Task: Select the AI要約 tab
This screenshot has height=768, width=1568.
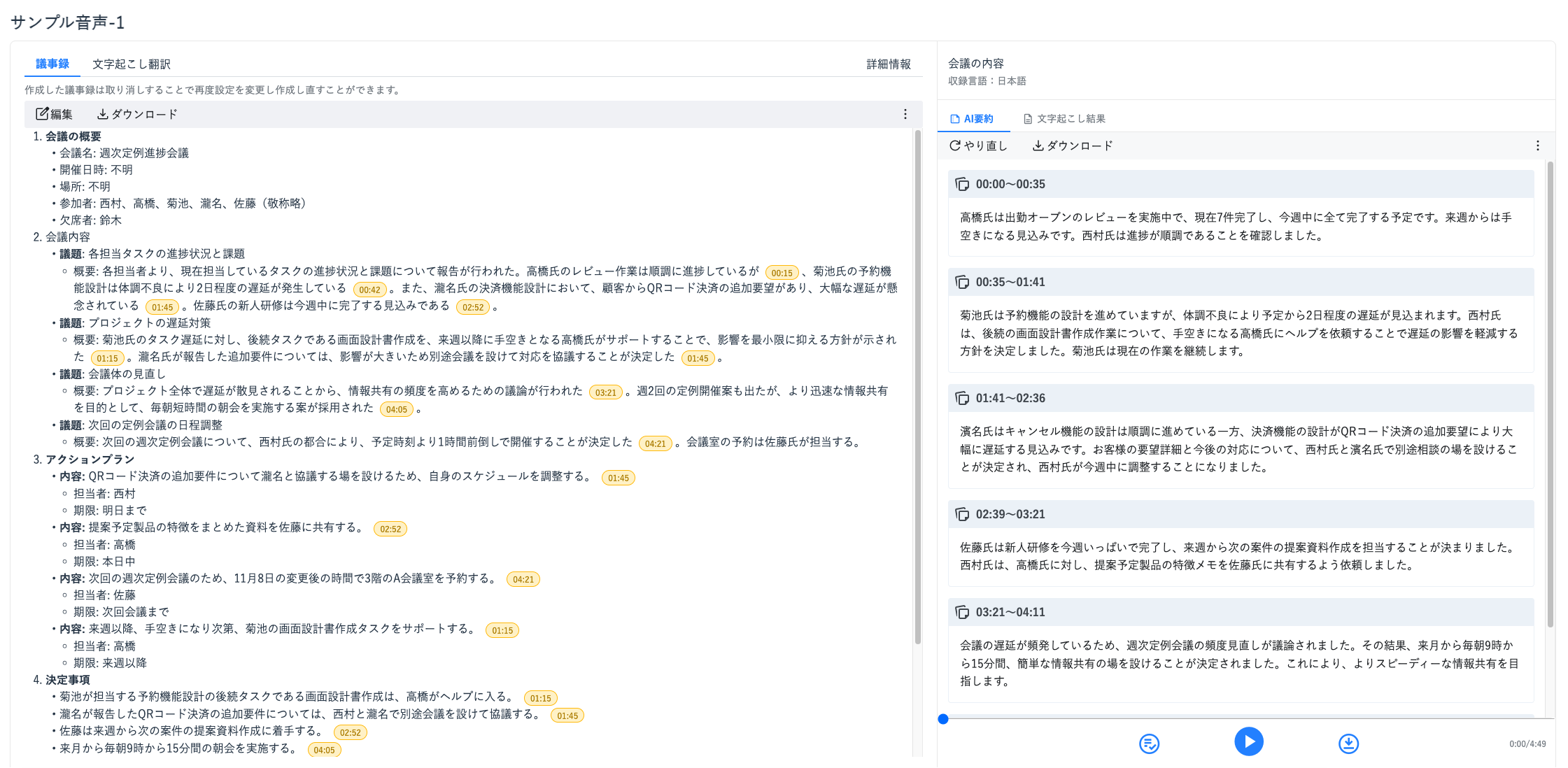Action: [x=972, y=119]
